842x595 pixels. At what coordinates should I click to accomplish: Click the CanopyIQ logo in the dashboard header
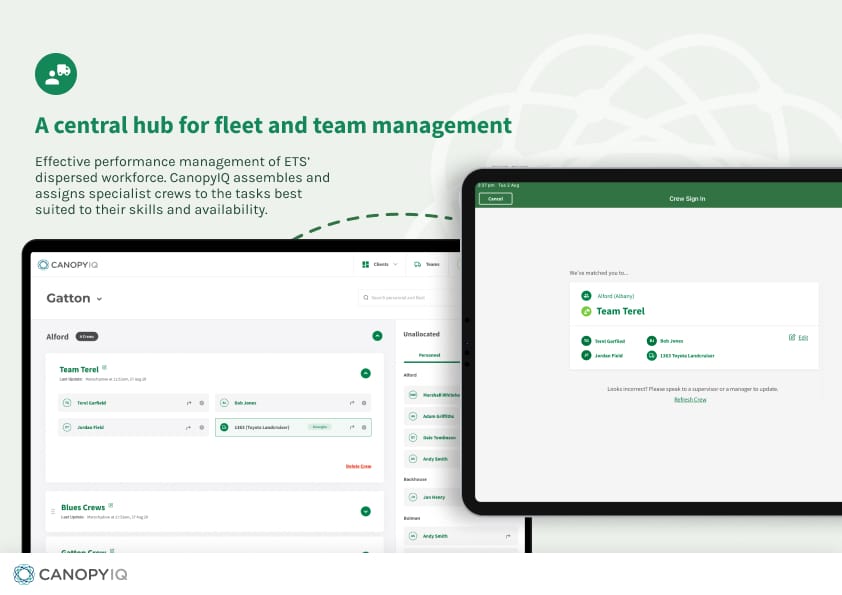(x=68, y=265)
